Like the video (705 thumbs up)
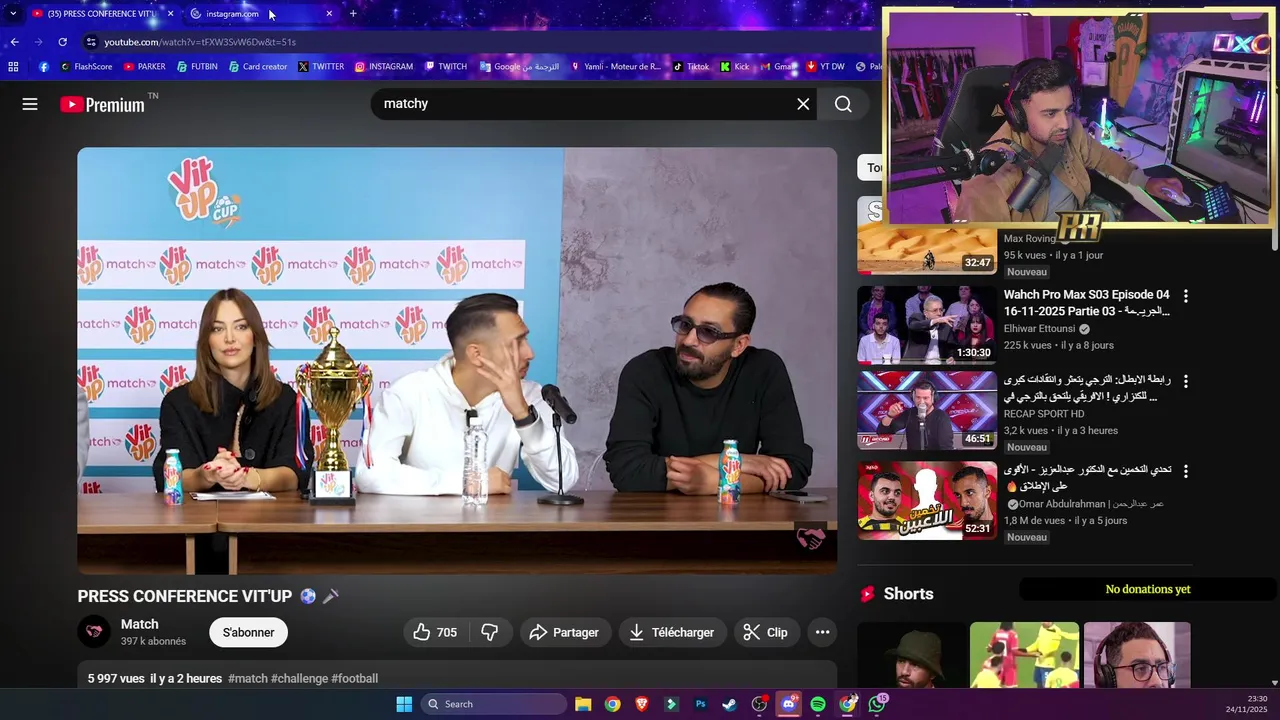 click(x=436, y=632)
